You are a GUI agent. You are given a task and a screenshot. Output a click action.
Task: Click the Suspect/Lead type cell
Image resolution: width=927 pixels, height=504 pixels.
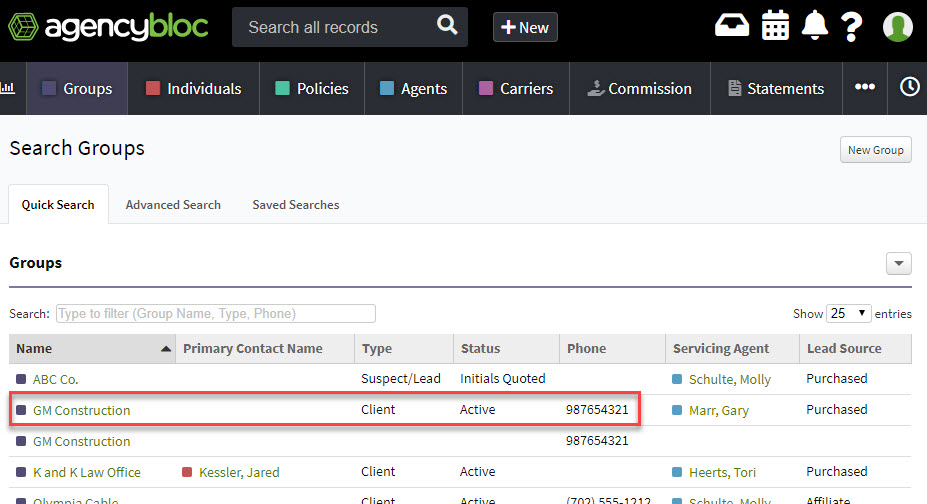(x=401, y=379)
